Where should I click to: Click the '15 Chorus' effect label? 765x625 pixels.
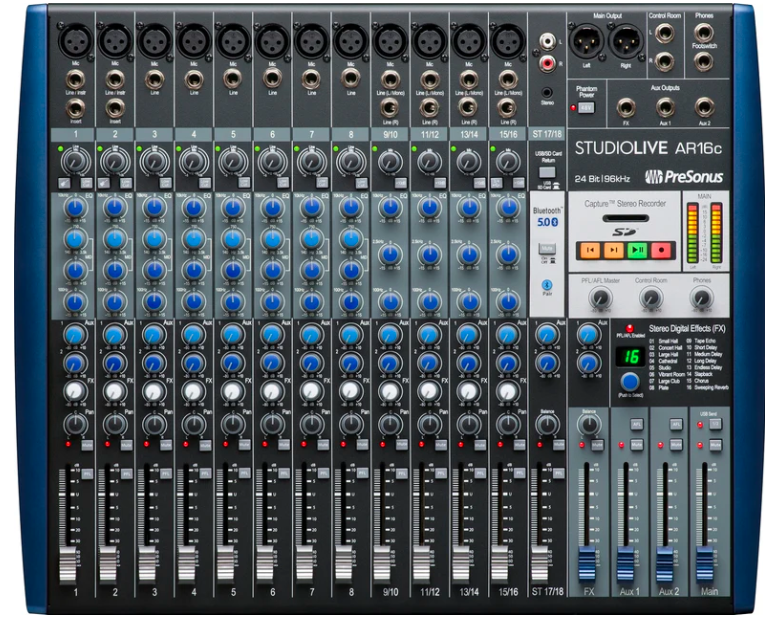tap(698, 381)
